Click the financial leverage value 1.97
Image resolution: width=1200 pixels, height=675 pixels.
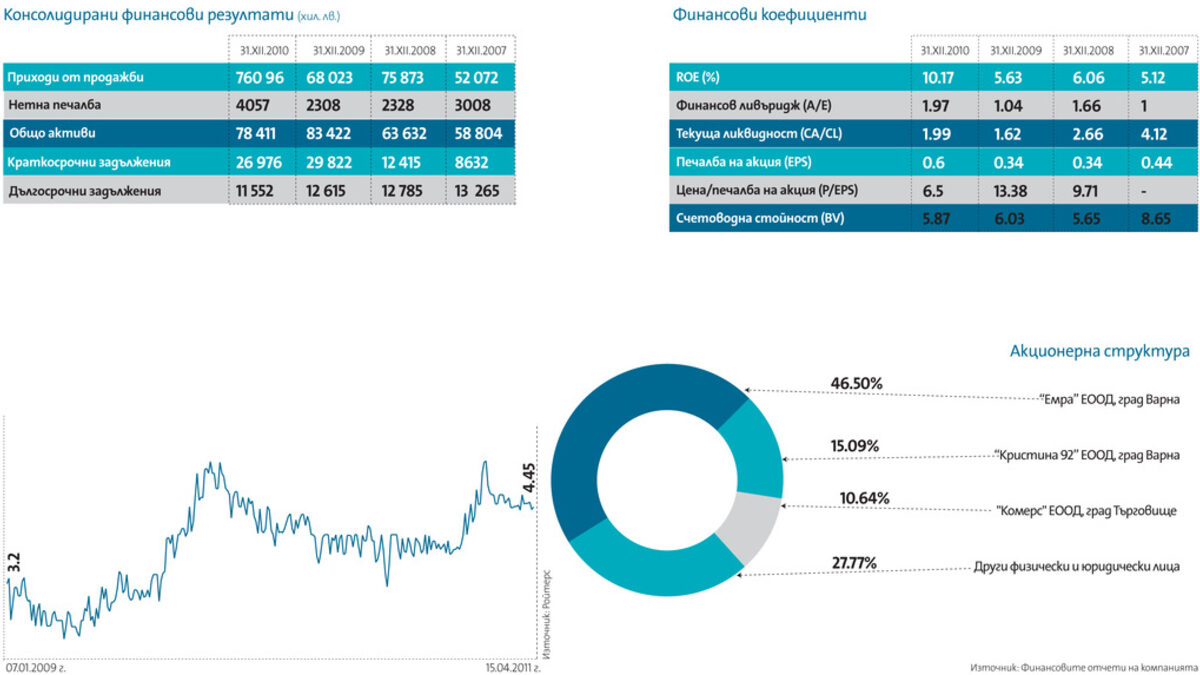click(935, 105)
